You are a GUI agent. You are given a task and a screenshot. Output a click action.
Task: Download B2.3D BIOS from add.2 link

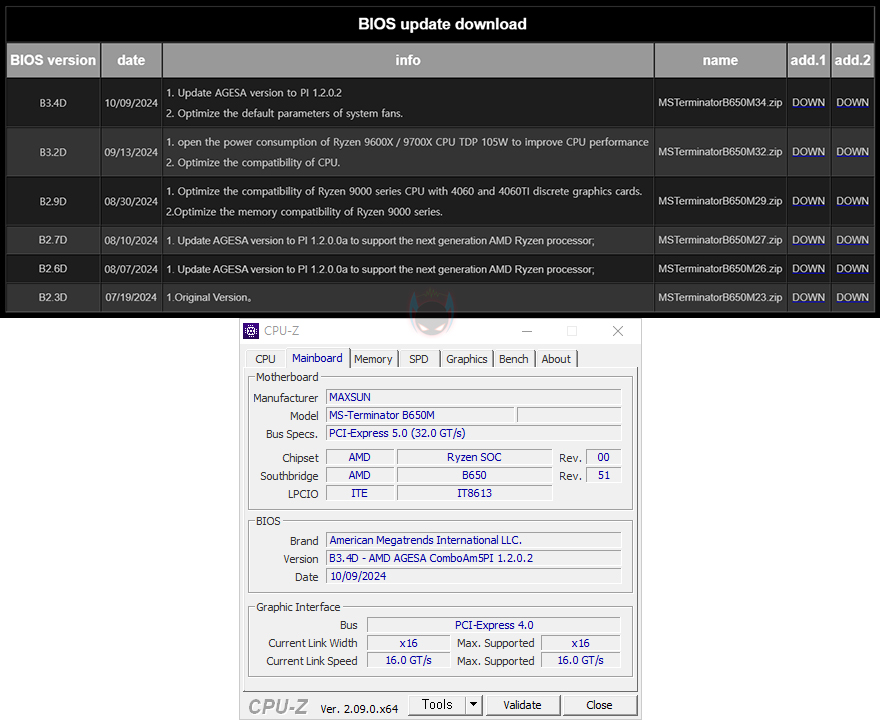(852, 297)
